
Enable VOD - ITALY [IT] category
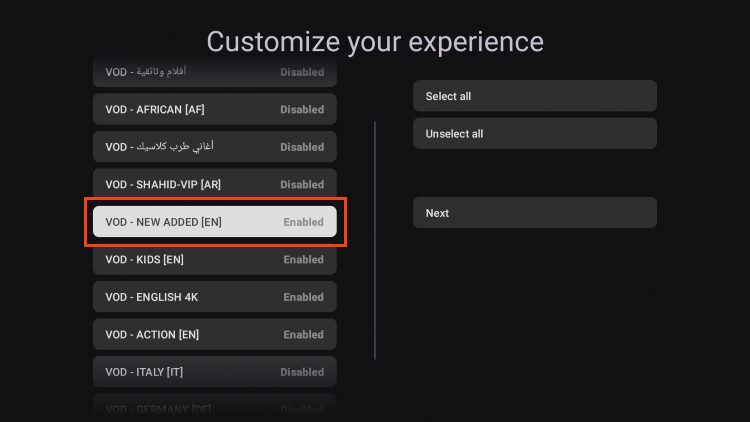pyautogui.click(x=214, y=372)
